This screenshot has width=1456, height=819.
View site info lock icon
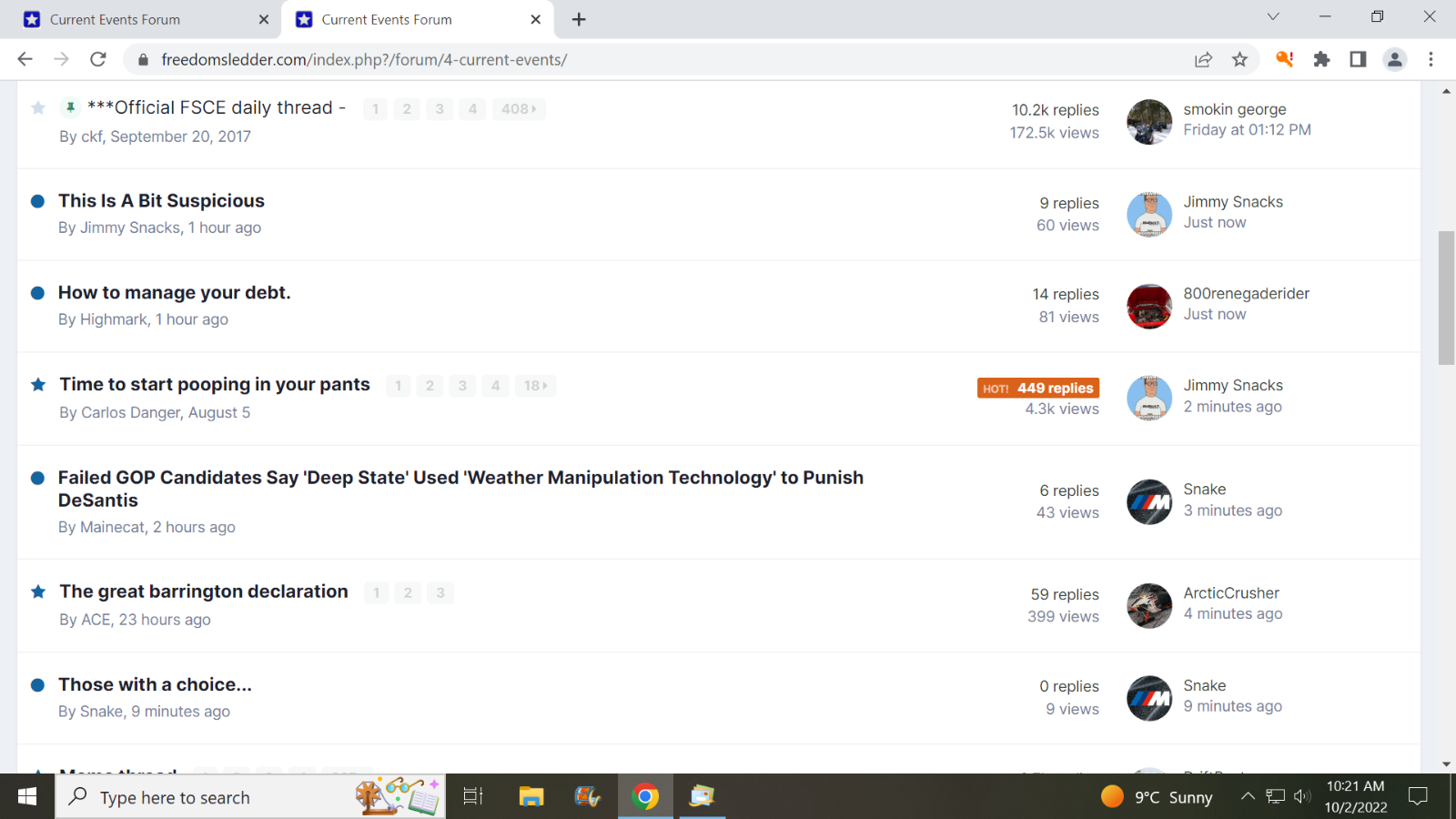pos(142,60)
